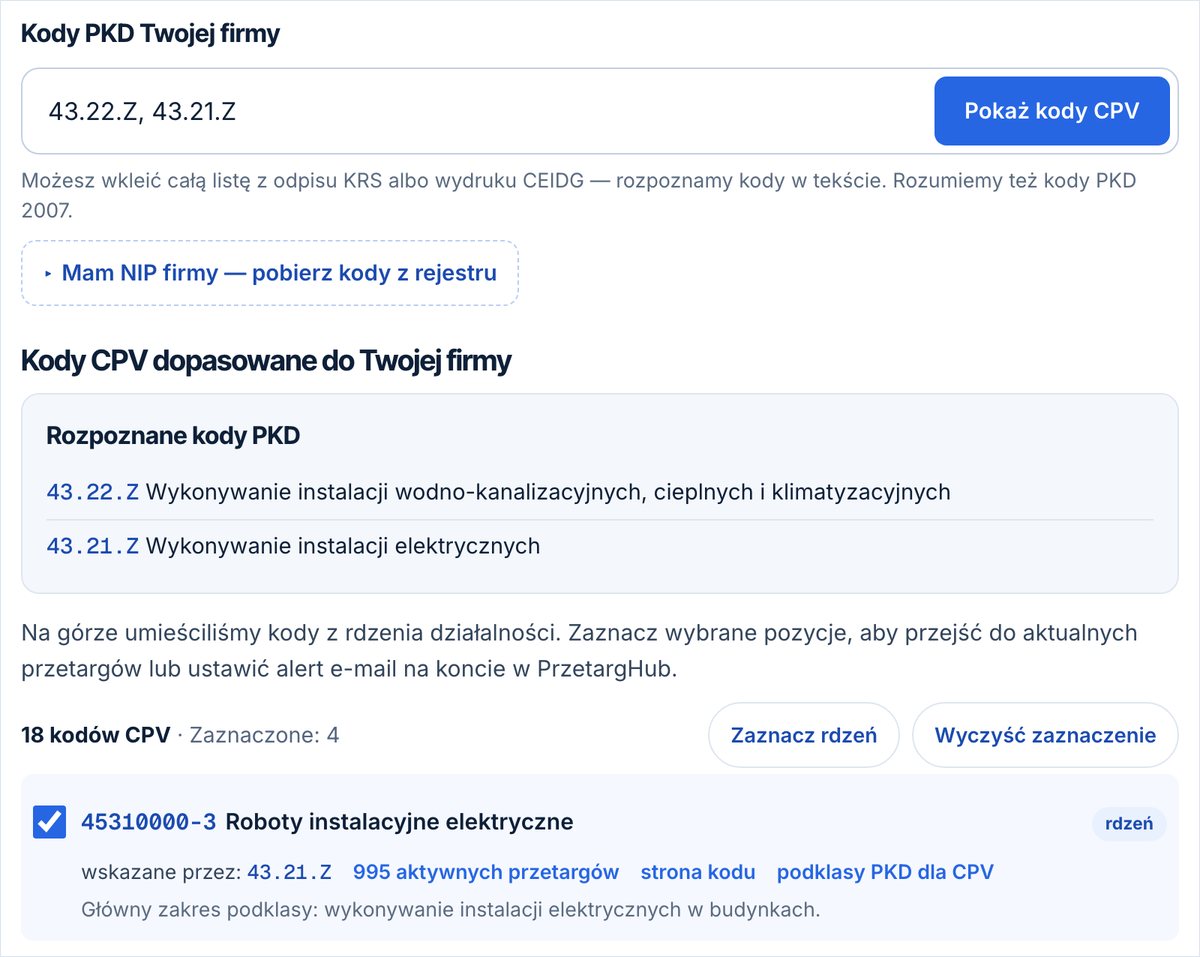Click the Zaznacz rdzeń button
This screenshot has height=957, width=1200.
[804, 735]
